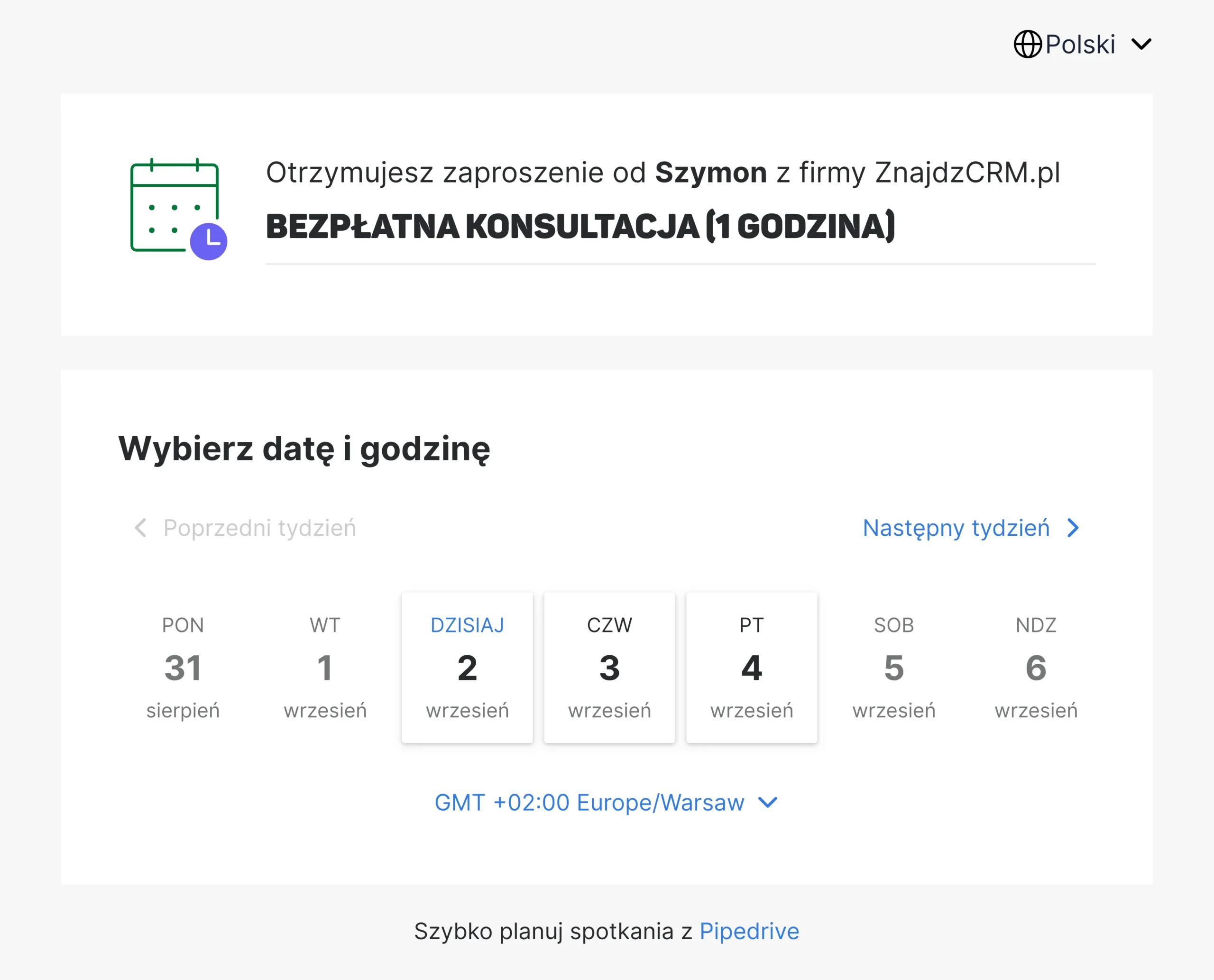1214x980 pixels.
Task: Select CZW 3 wrzesień date card
Action: 609,667
